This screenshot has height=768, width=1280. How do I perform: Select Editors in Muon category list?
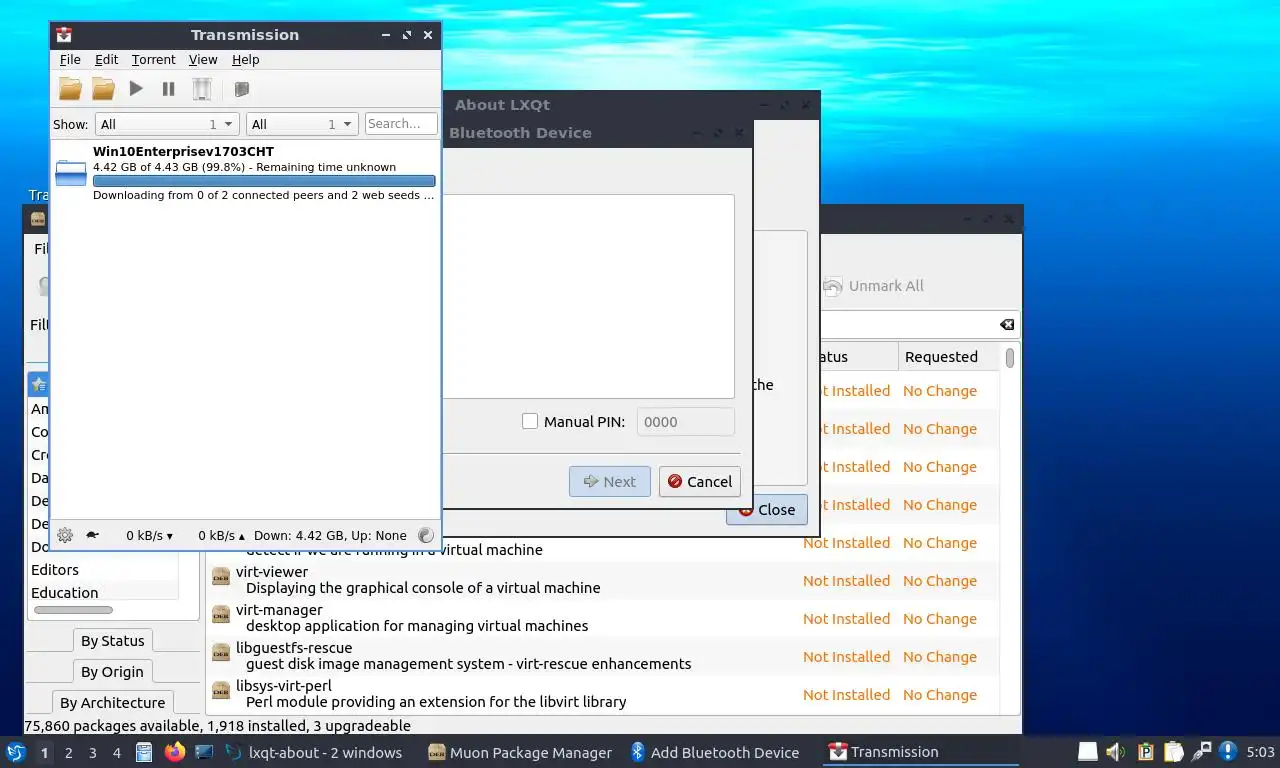click(x=103, y=570)
